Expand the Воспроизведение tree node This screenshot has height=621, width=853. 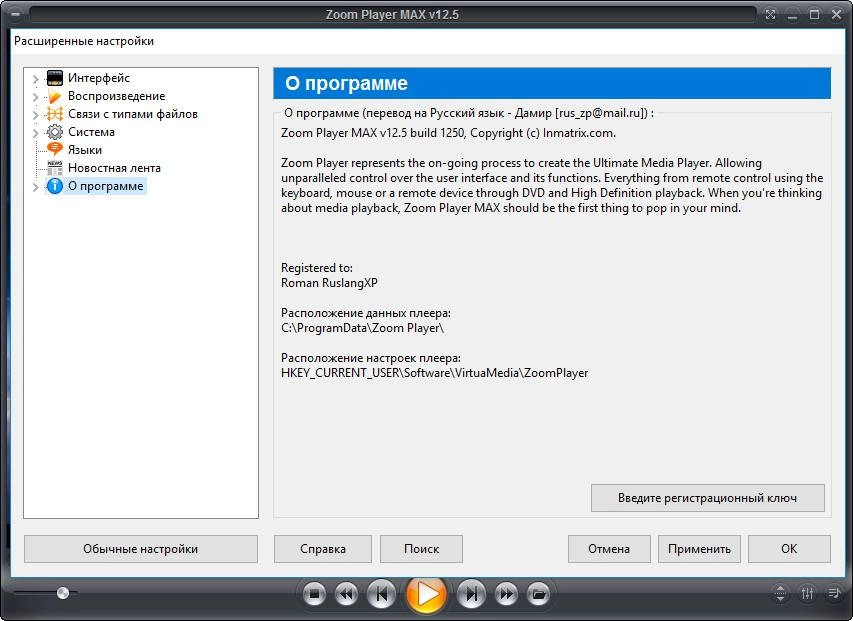point(35,97)
